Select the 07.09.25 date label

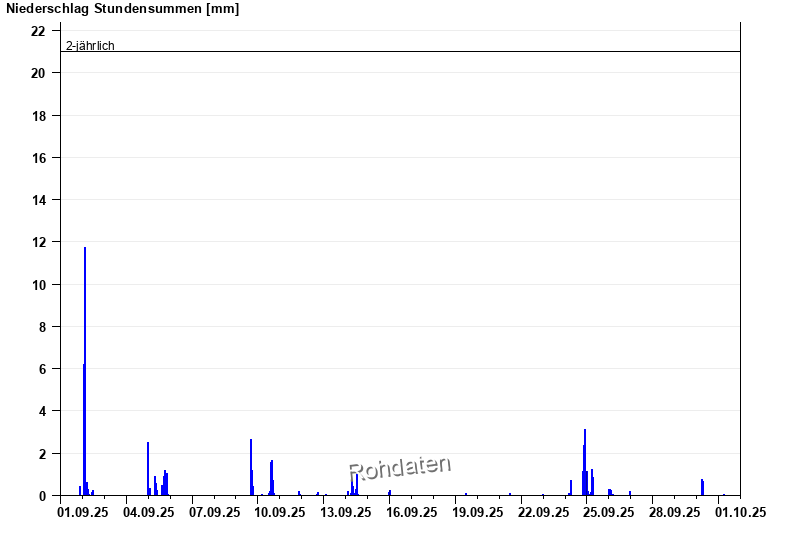[214, 512]
